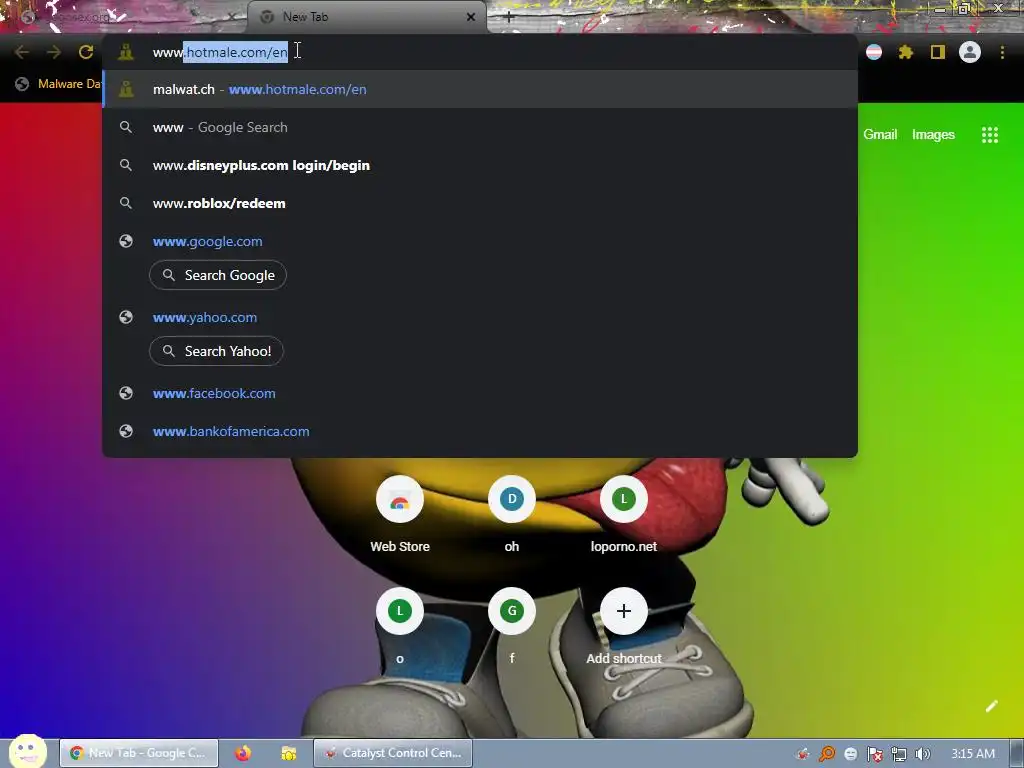Open the Action Center flag tray icon
The height and width of the screenshot is (768, 1024).
pyautogui.click(x=874, y=754)
